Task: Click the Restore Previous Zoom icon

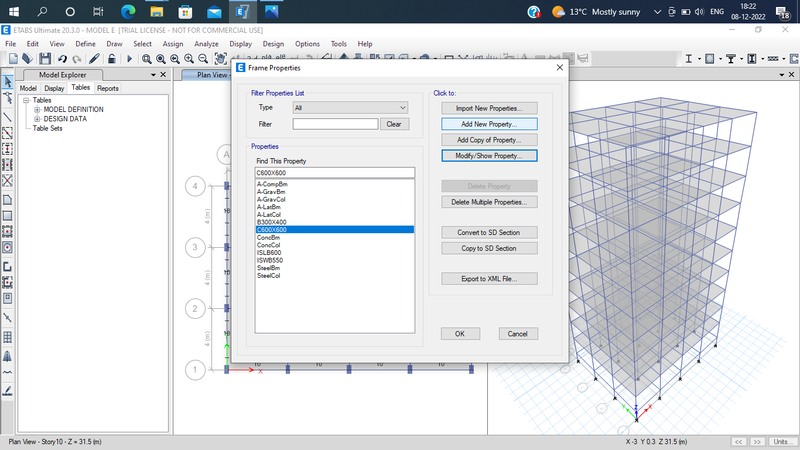Action: click(175, 59)
